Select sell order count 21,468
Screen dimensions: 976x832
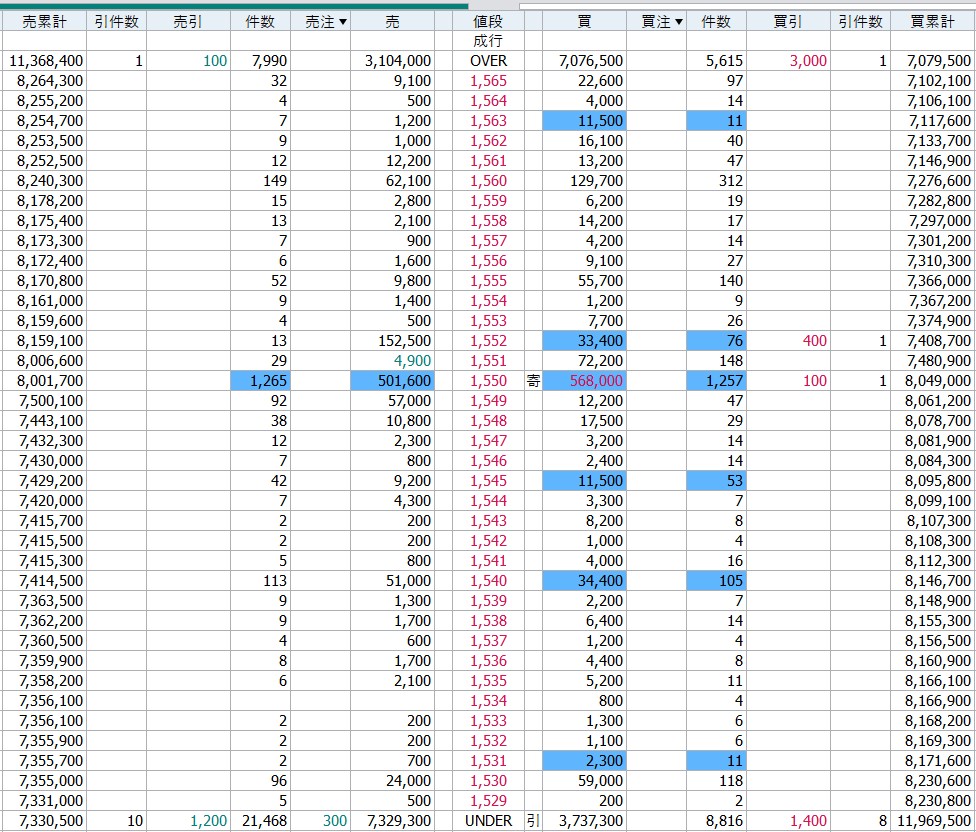point(265,821)
